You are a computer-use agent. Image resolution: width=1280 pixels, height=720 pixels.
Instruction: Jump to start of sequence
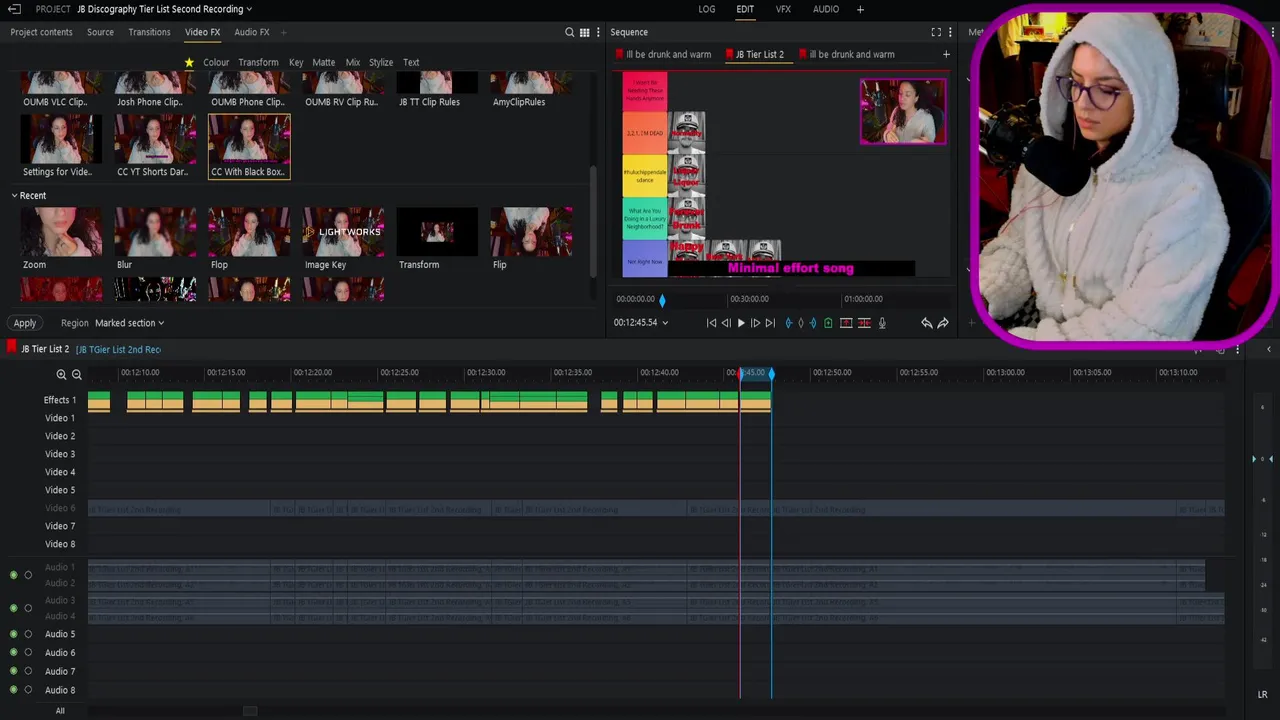(711, 323)
